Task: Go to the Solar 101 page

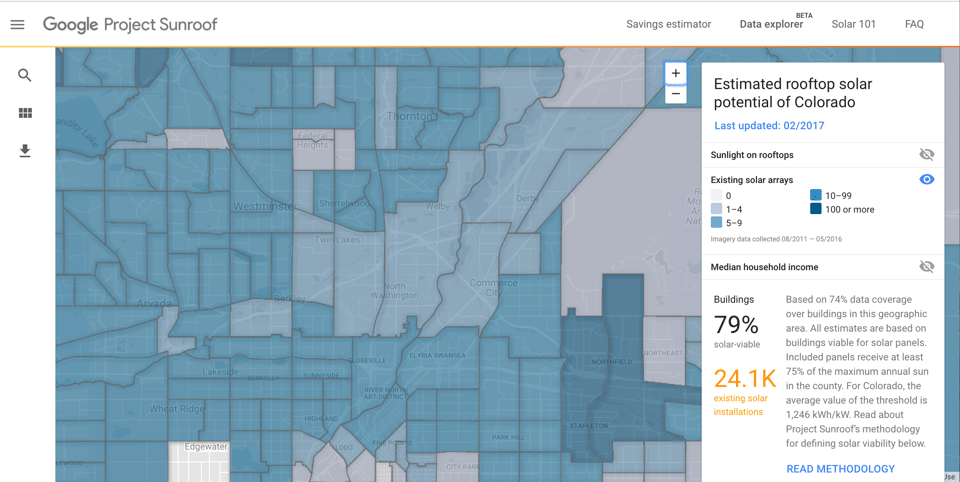Action: point(853,25)
